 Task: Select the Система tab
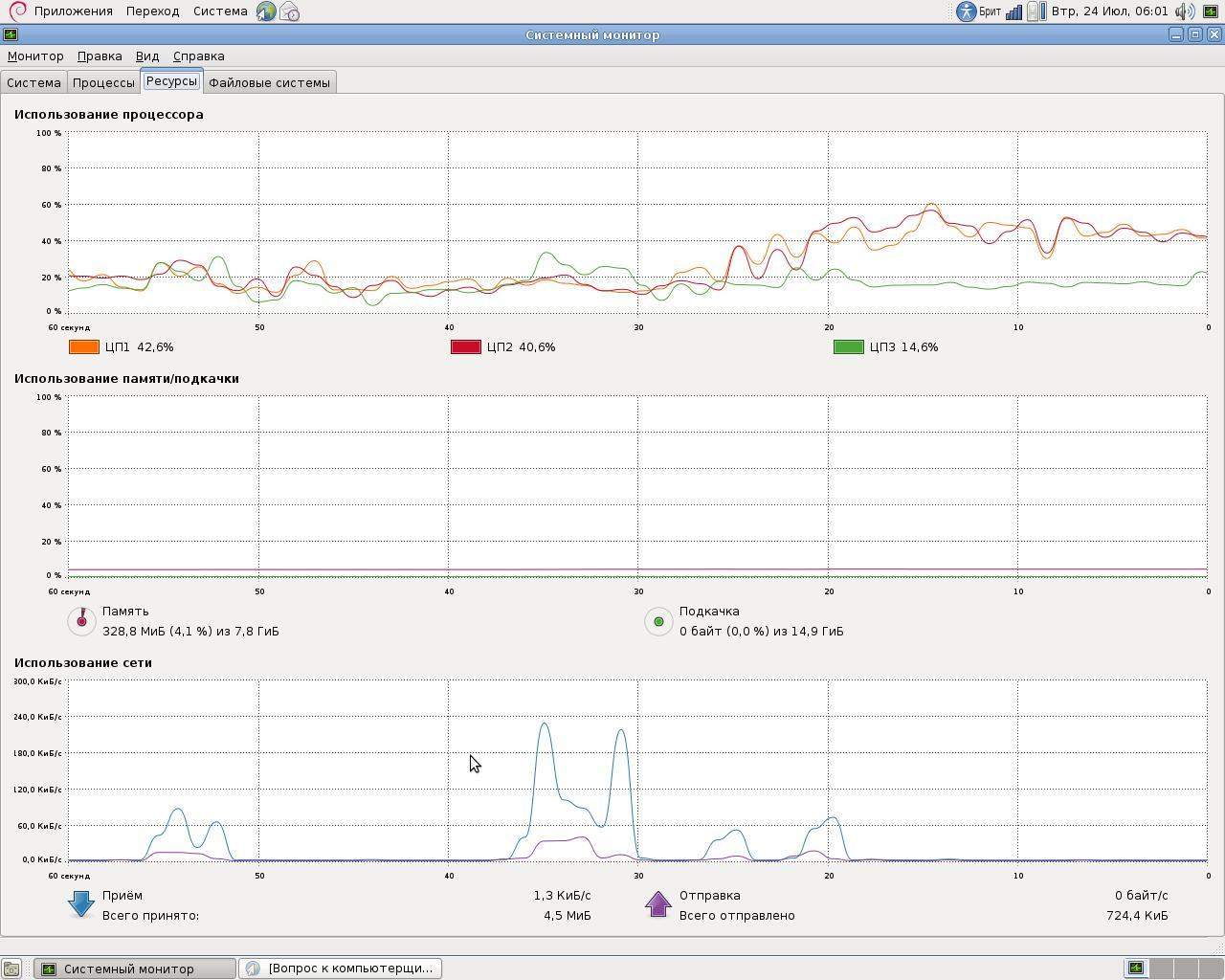tap(33, 82)
